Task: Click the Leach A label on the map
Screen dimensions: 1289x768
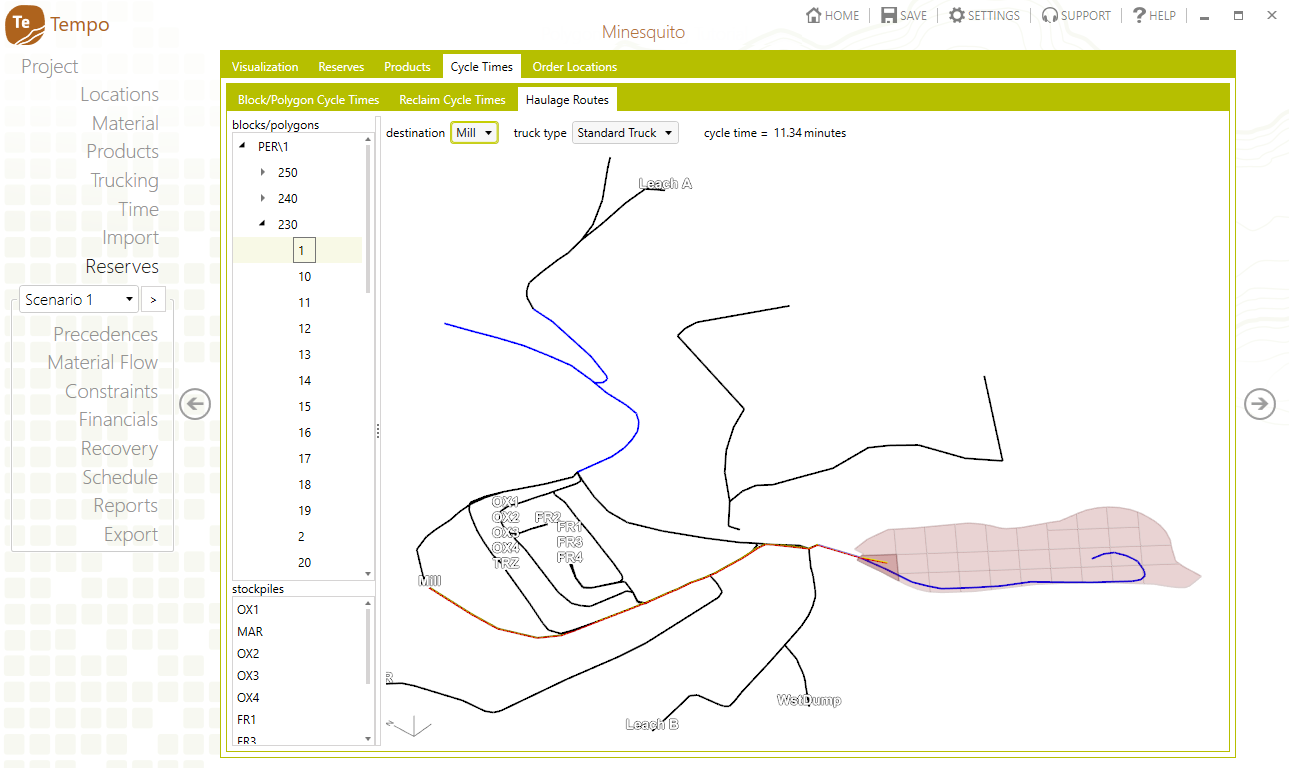Action: 665,184
